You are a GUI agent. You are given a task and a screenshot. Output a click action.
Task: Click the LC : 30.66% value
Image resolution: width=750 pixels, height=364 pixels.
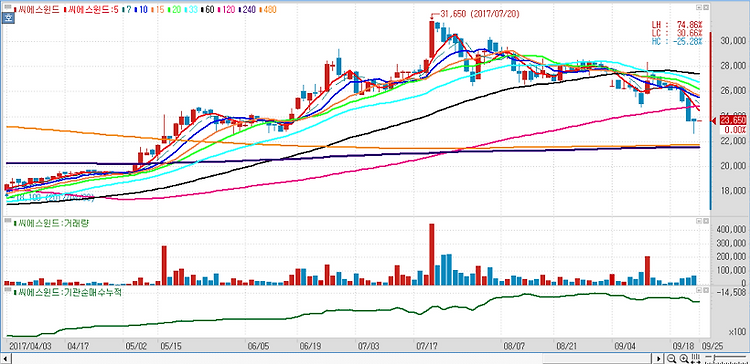677,33
